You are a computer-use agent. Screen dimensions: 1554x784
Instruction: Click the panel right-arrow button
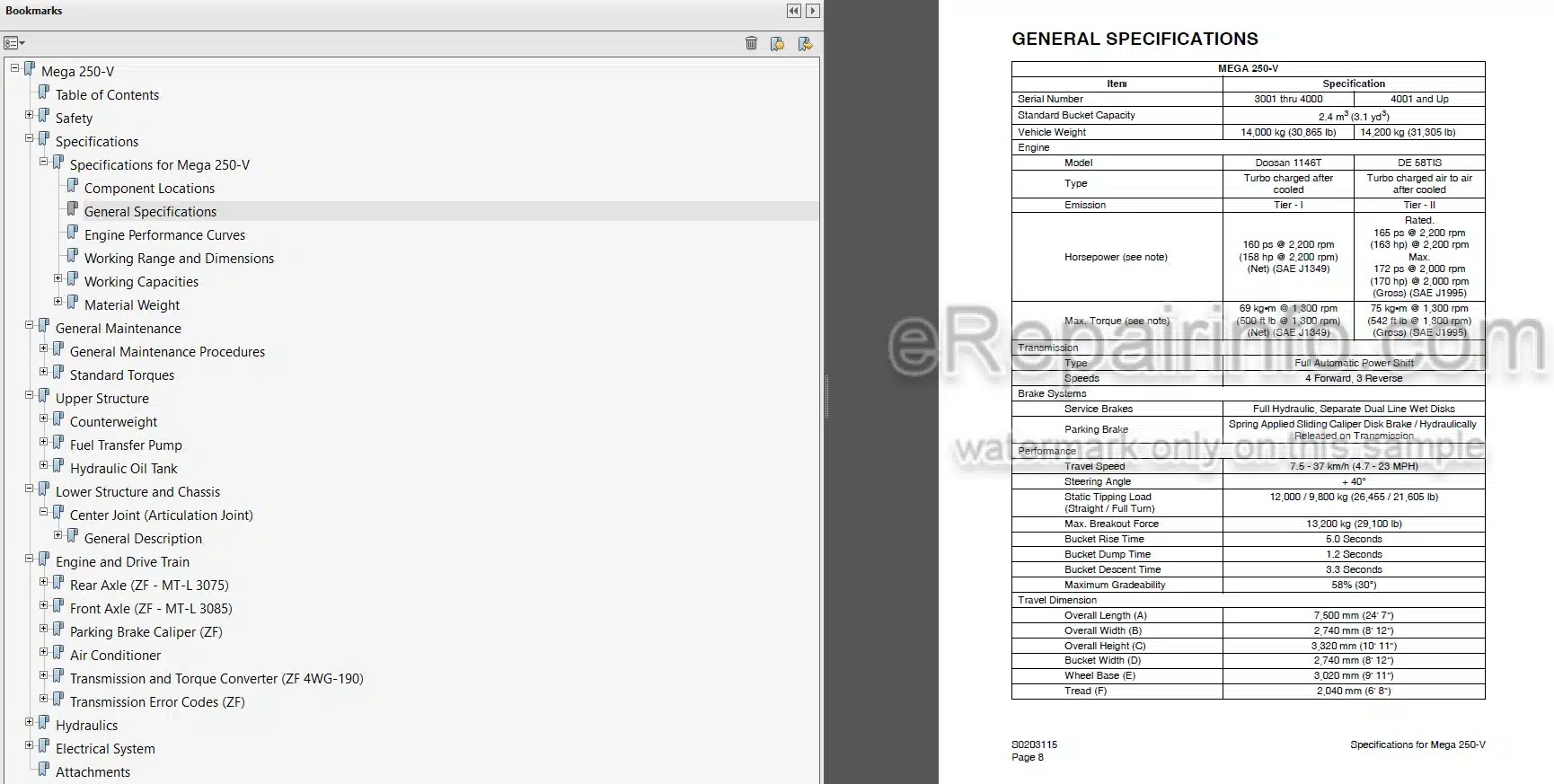point(813,11)
